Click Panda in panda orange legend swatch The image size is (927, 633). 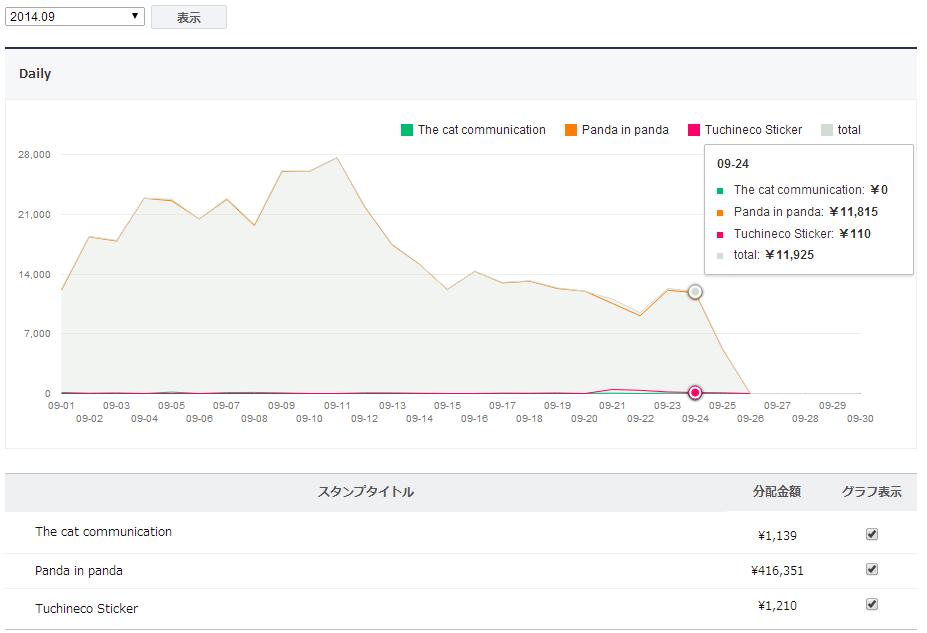tap(571, 130)
